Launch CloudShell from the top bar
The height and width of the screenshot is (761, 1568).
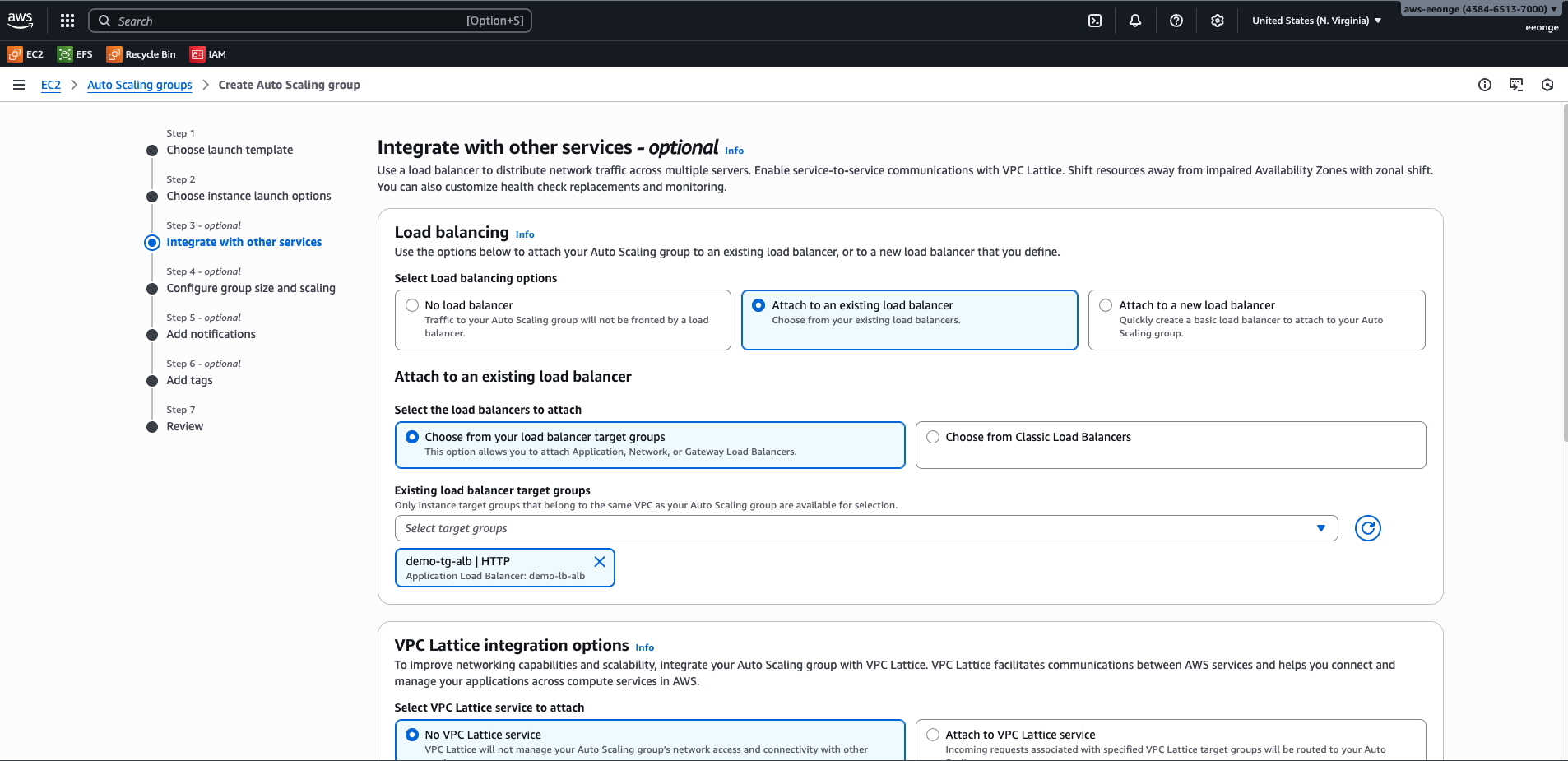click(x=1095, y=21)
